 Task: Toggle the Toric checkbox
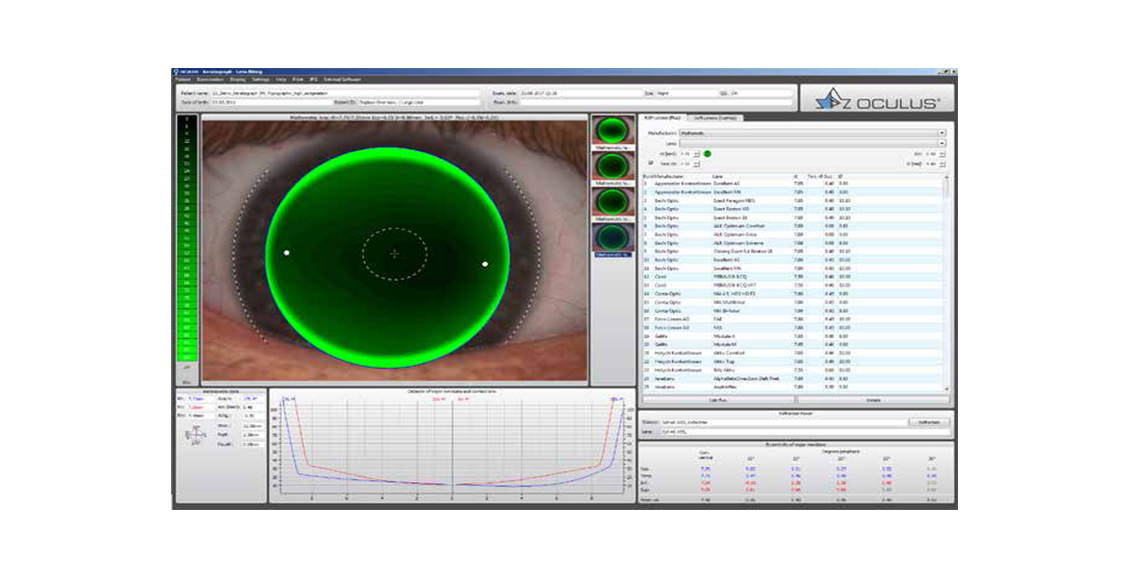(651, 164)
